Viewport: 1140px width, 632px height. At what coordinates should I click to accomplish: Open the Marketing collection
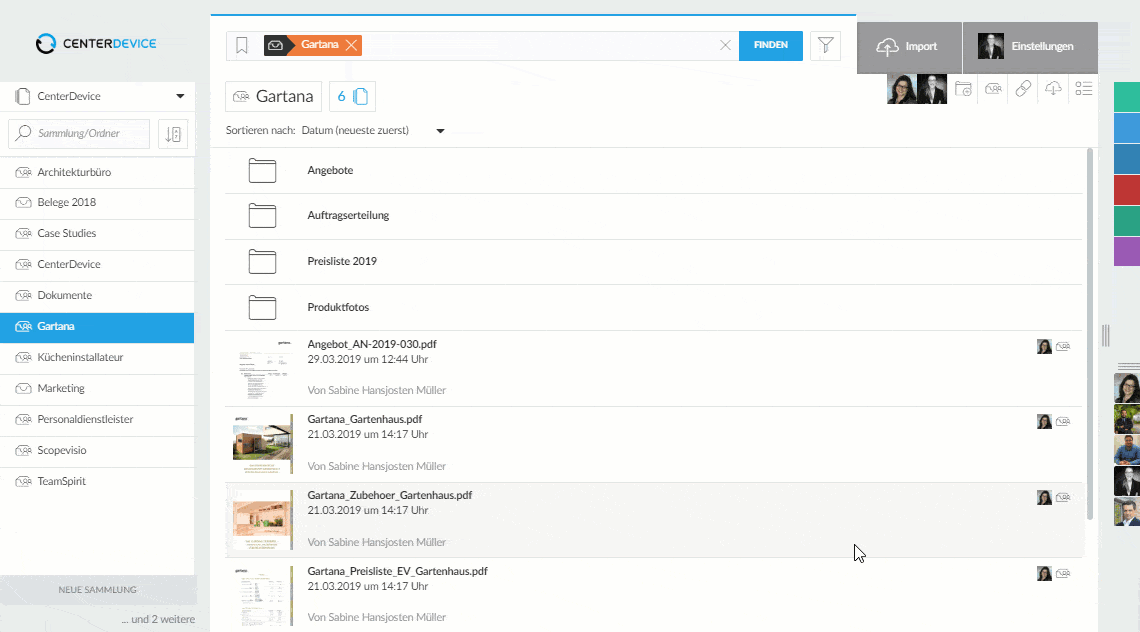coord(97,389)
